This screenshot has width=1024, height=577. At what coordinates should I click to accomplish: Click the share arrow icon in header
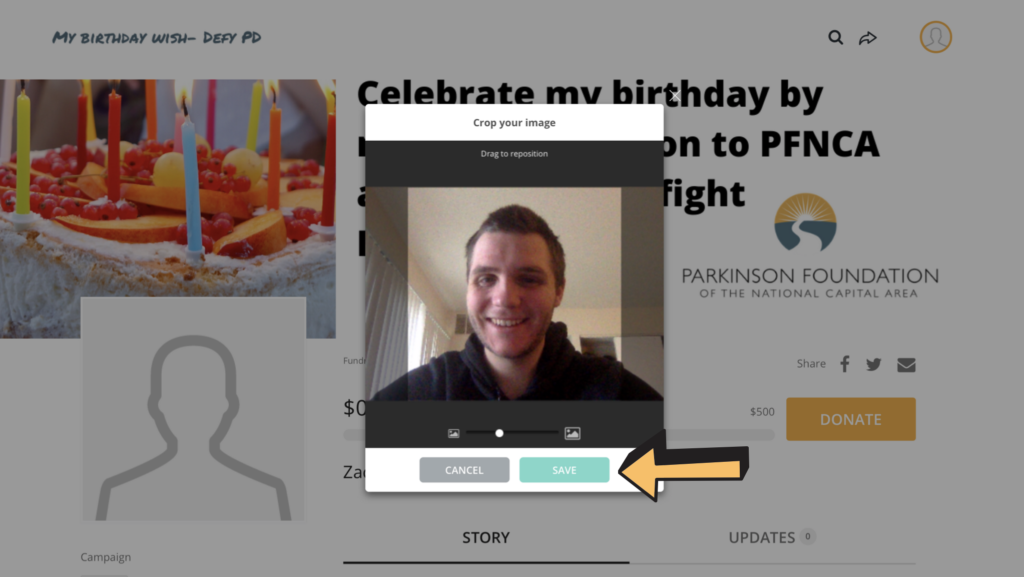(x=867, y=38)
